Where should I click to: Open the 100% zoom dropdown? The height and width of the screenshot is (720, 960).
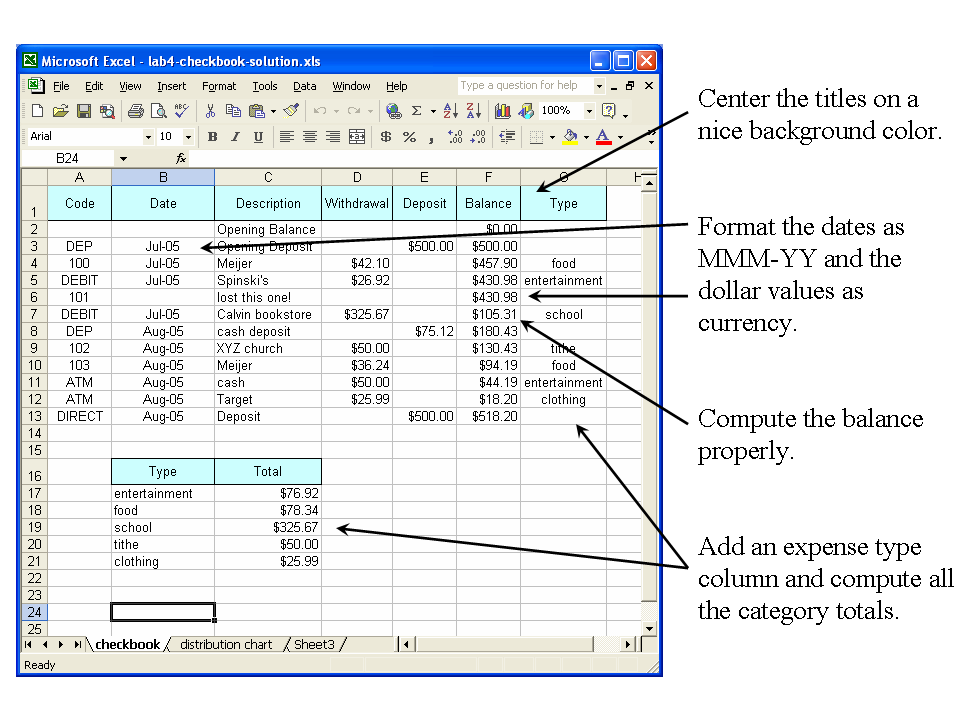coord(589,111)
